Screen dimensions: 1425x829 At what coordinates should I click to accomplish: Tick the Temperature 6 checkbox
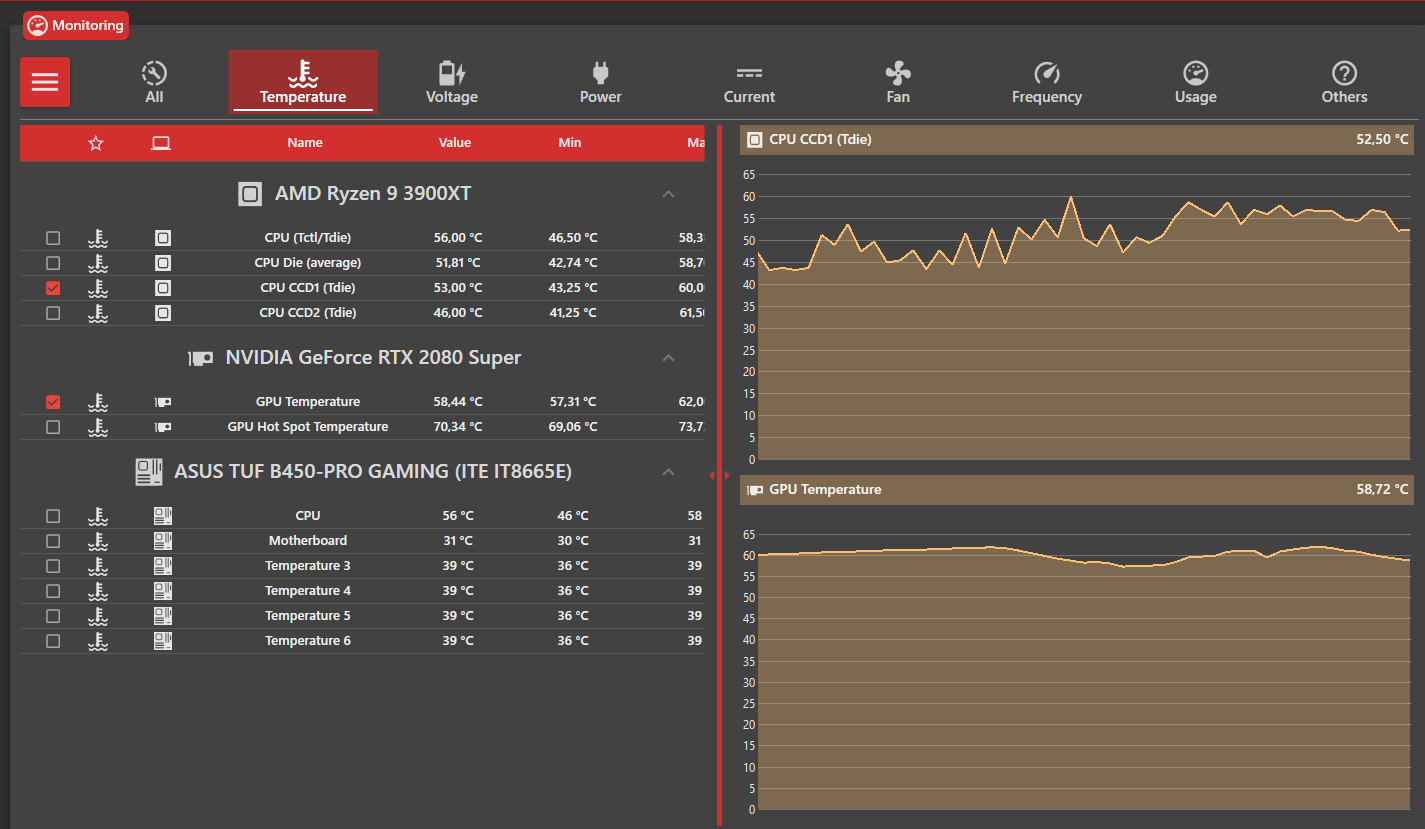coord(53,641)
